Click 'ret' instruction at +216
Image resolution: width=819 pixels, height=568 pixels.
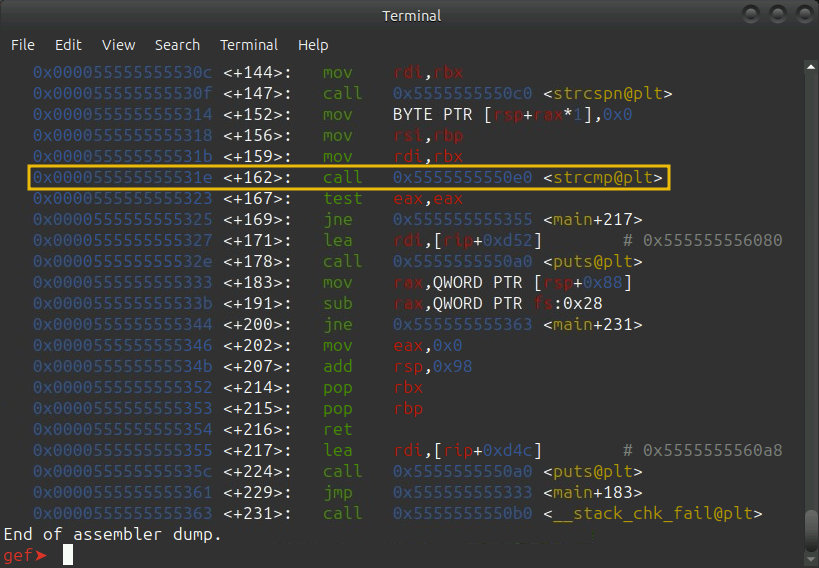(338, 430)
